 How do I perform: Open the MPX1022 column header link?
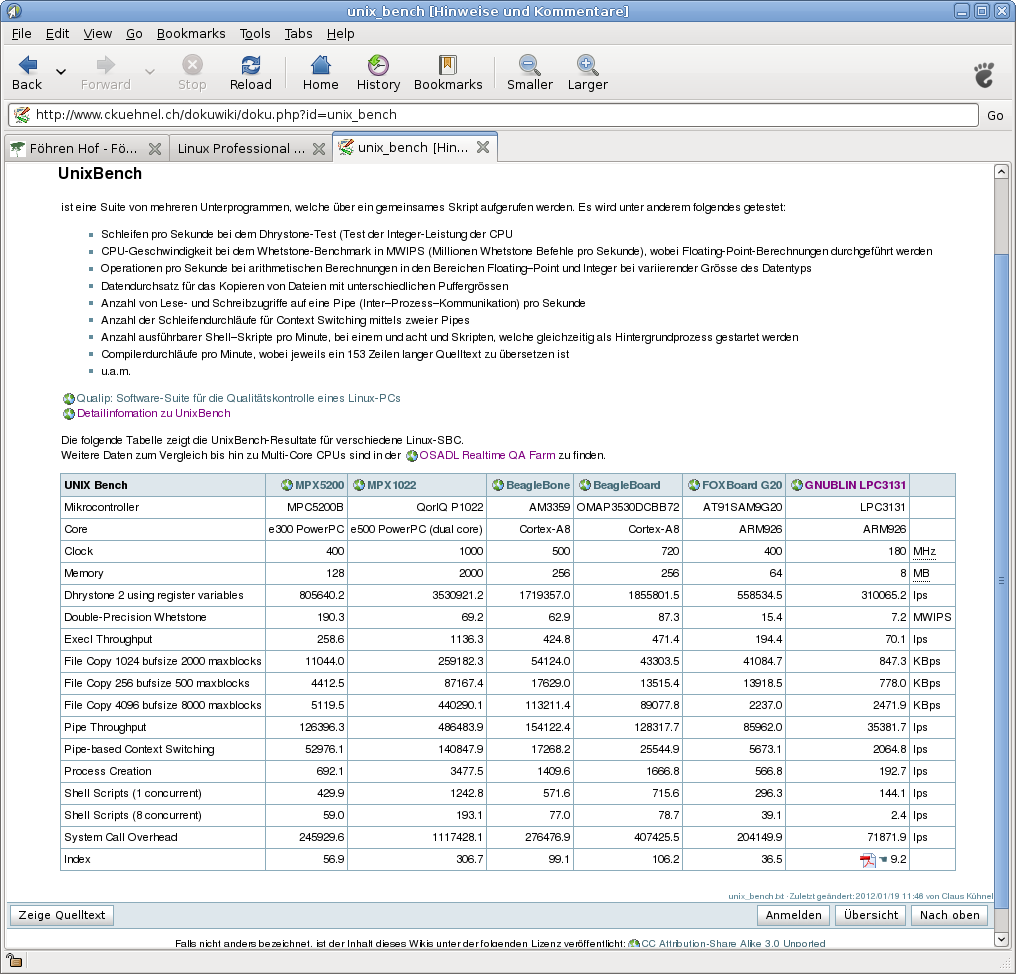(391, 485)
